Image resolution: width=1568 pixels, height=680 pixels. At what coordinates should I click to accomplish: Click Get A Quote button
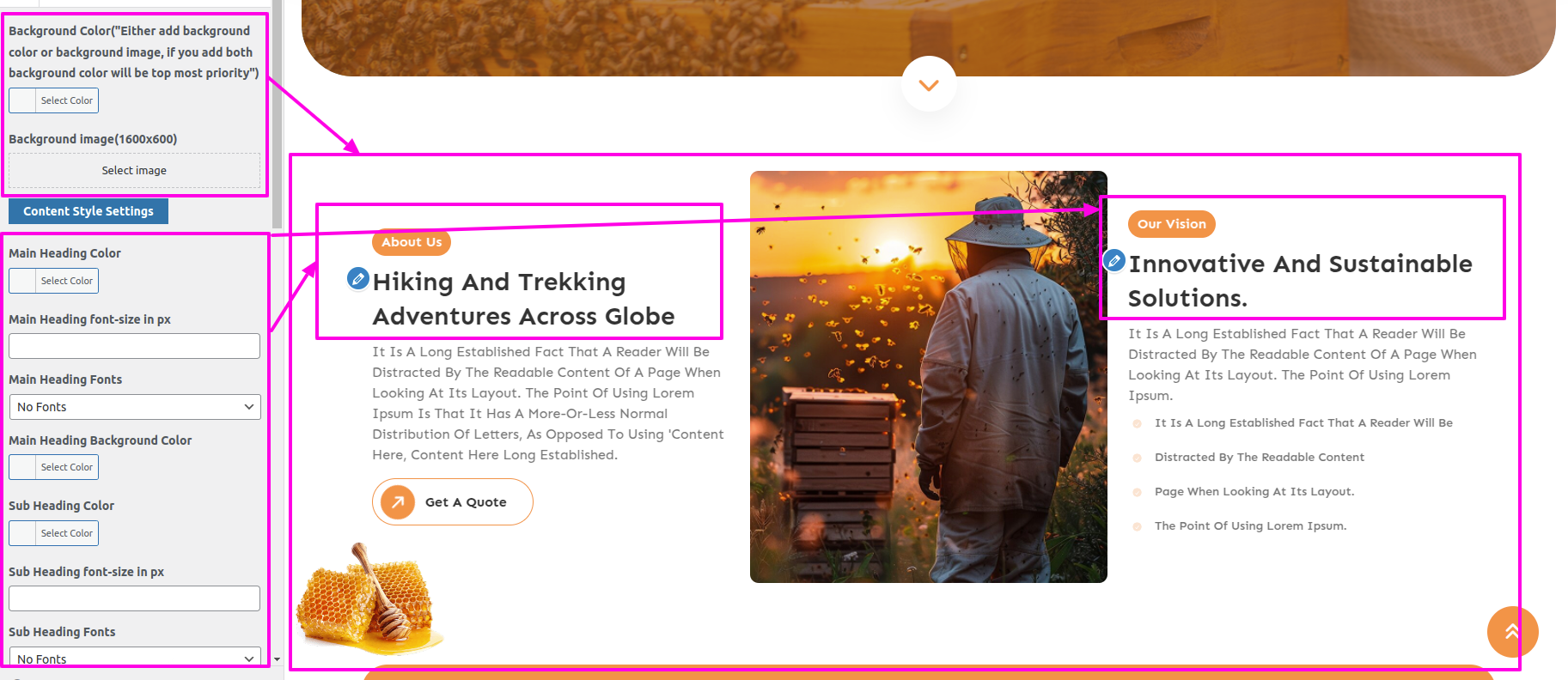[x=465, y=502]
